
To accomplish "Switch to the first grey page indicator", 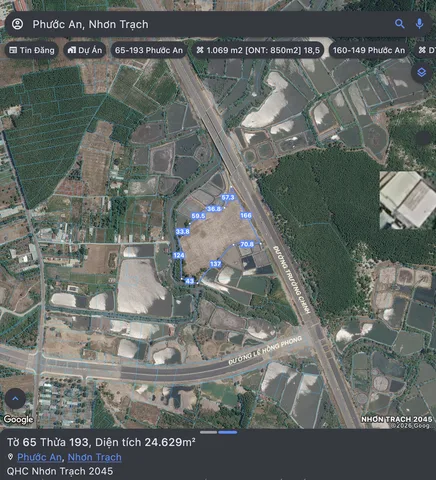I will pos(209,432).
